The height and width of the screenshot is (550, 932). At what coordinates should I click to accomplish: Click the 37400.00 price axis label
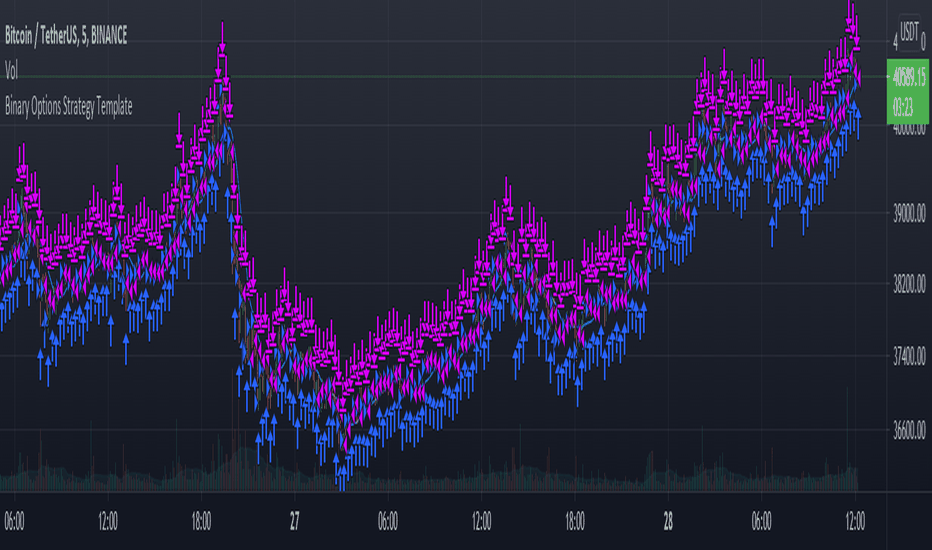909,356
